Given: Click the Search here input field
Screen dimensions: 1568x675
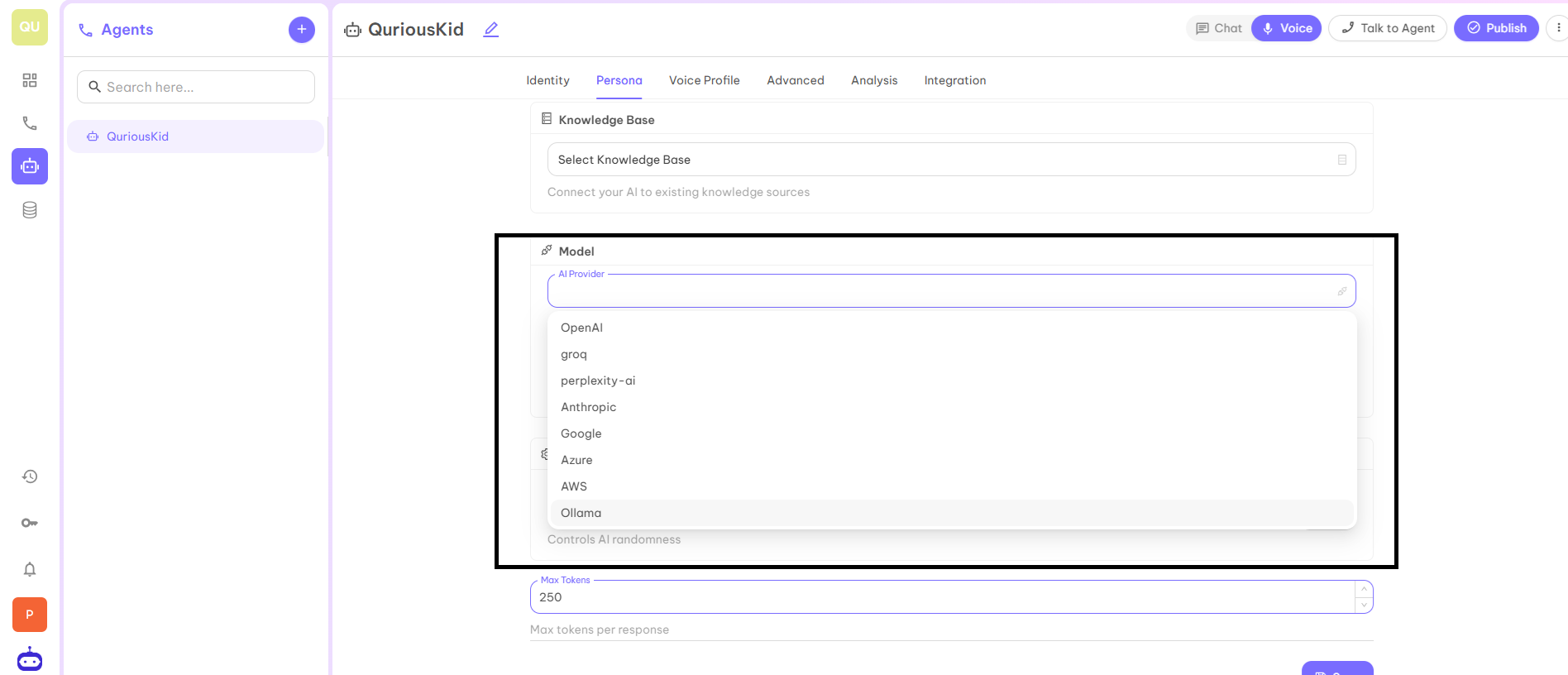Looking at the screenshot, I should pos(196,87).
